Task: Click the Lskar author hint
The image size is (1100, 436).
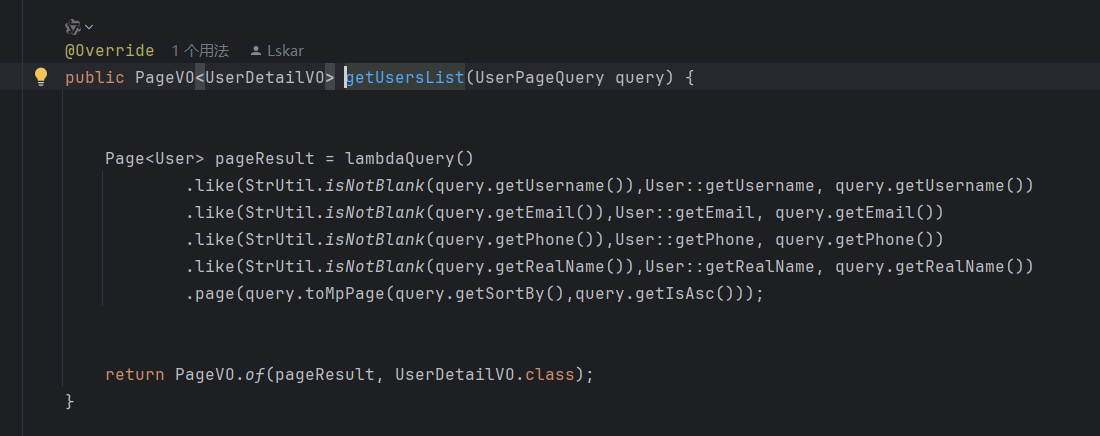Action: [277, 51]
